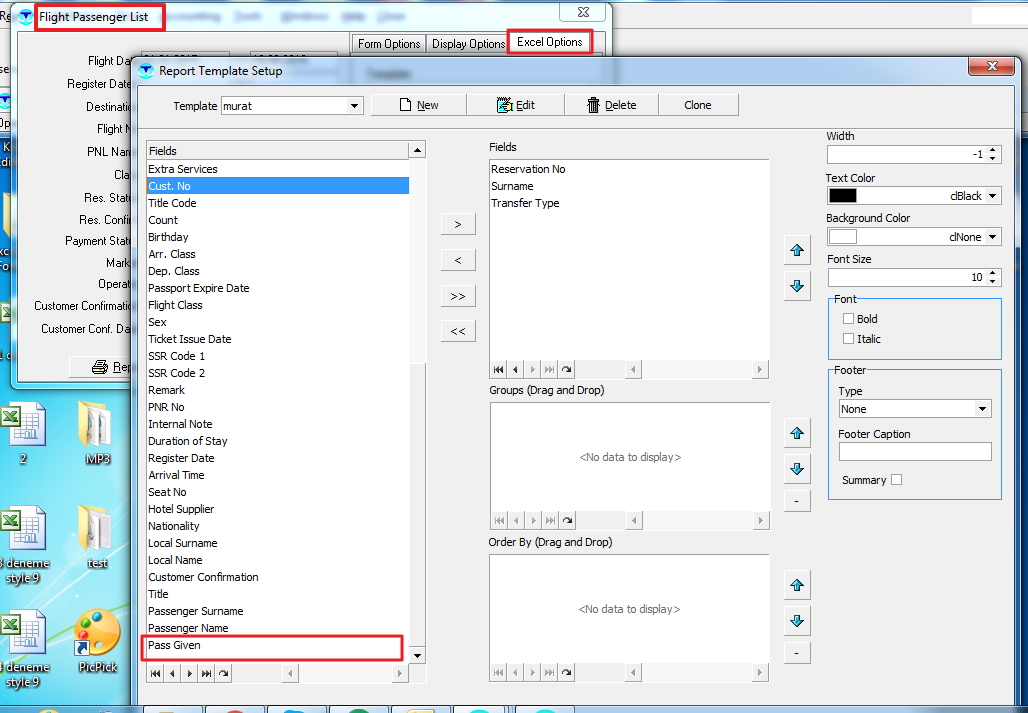Enable the Italic font checkbox
This screenshot has width=1028, height=713.
(x=849, y=339)
